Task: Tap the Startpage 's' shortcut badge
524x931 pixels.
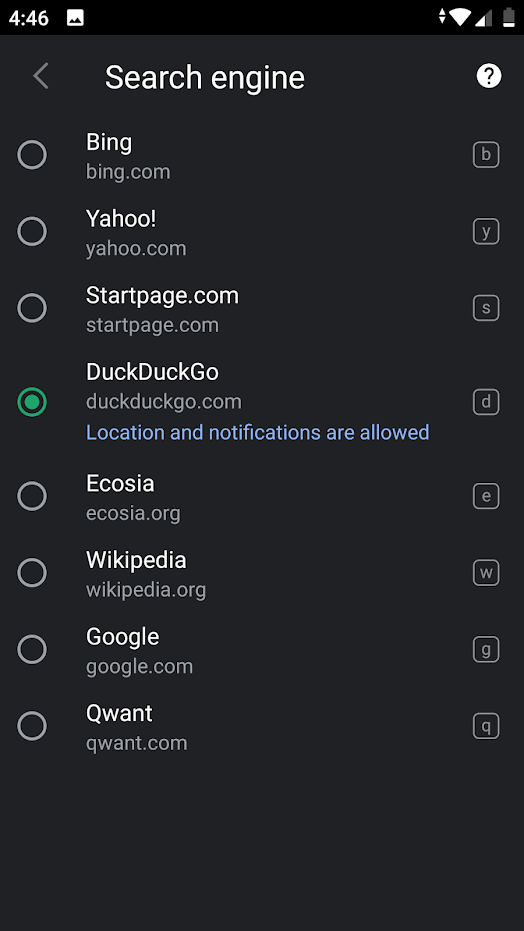Action: click(x=486, y=308)
